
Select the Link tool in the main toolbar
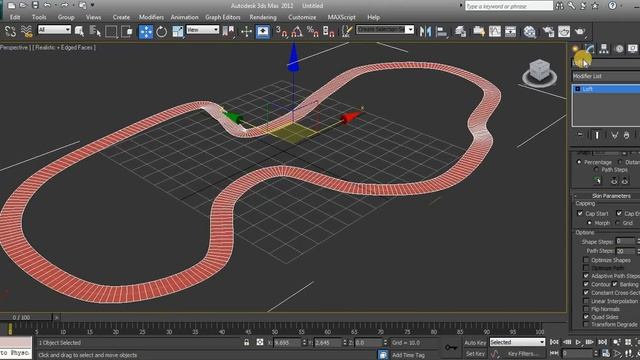(11, 31)
